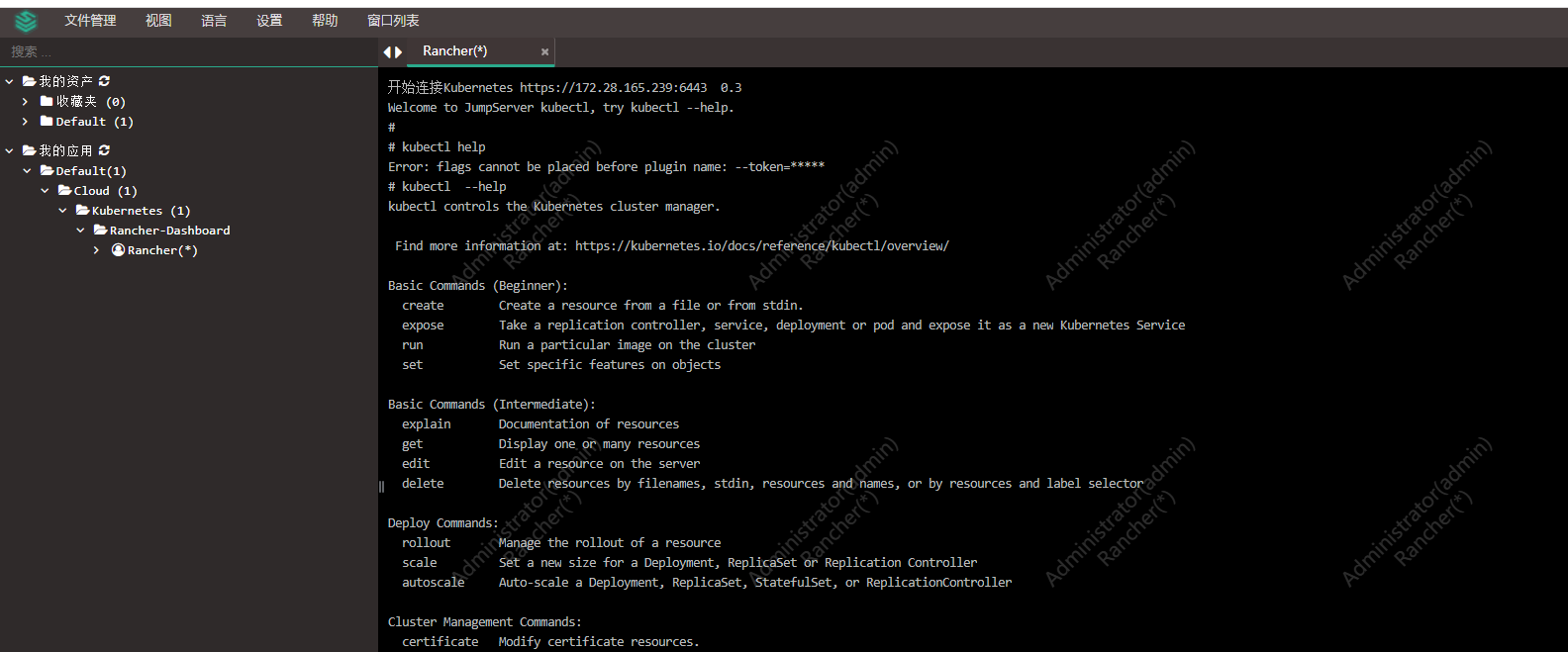
Task: Collapse the 我的资产 tree section
Action: [x=9, y=81]
